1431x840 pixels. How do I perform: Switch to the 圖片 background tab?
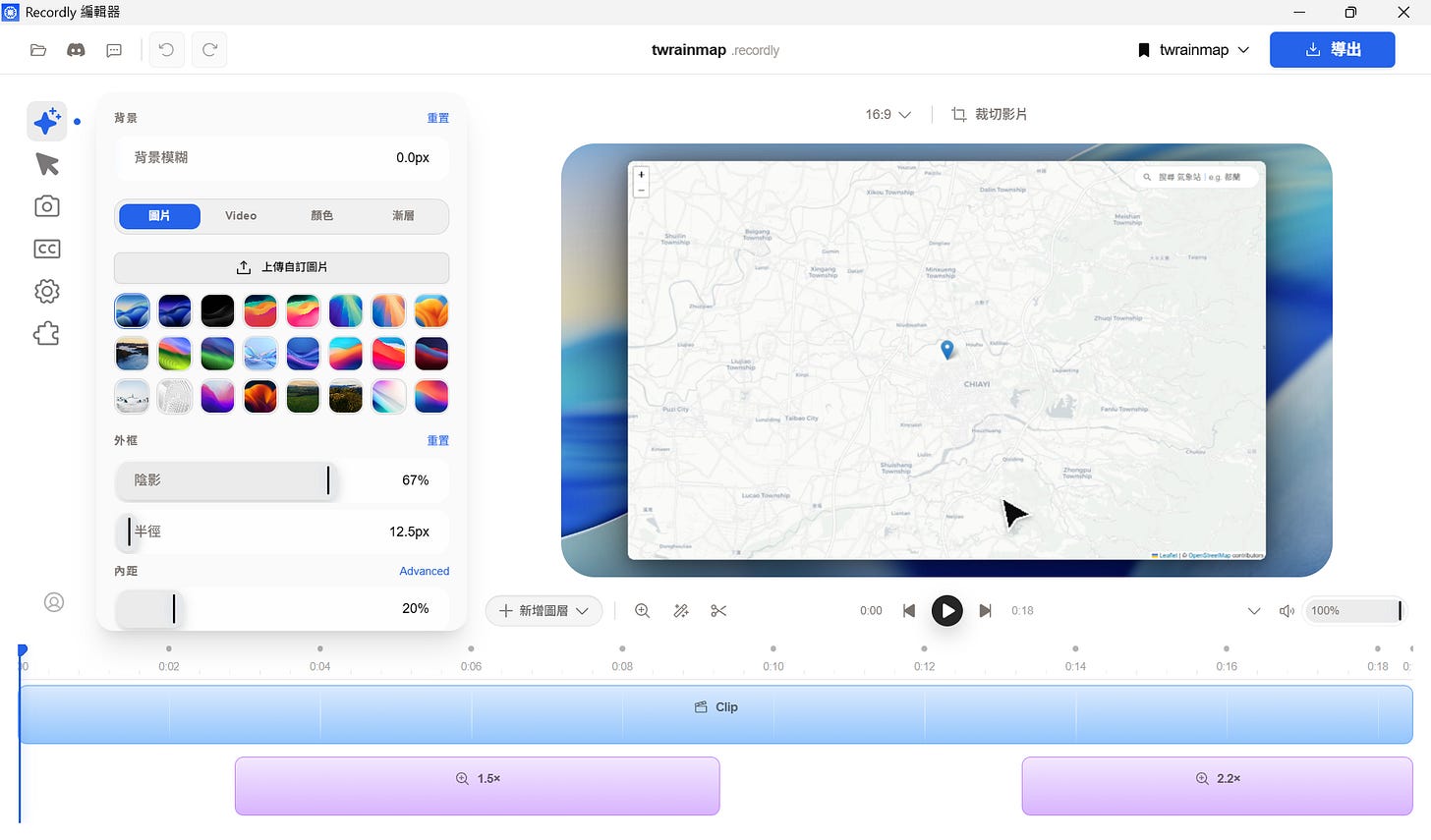(159, 216)
